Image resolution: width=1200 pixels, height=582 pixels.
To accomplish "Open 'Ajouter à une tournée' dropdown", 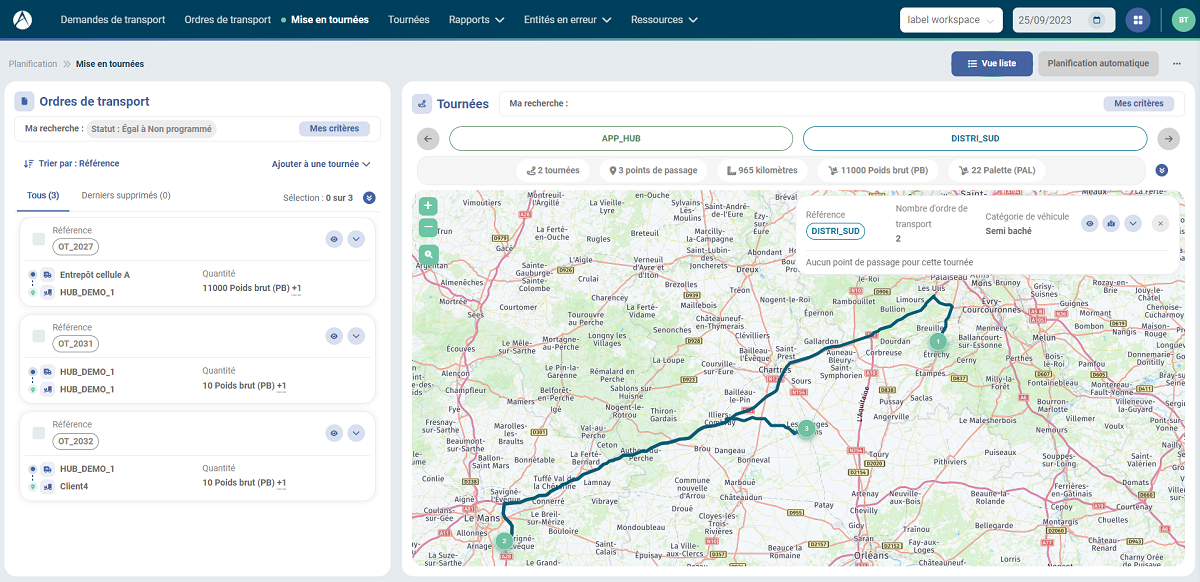I will tap(321, 164).
